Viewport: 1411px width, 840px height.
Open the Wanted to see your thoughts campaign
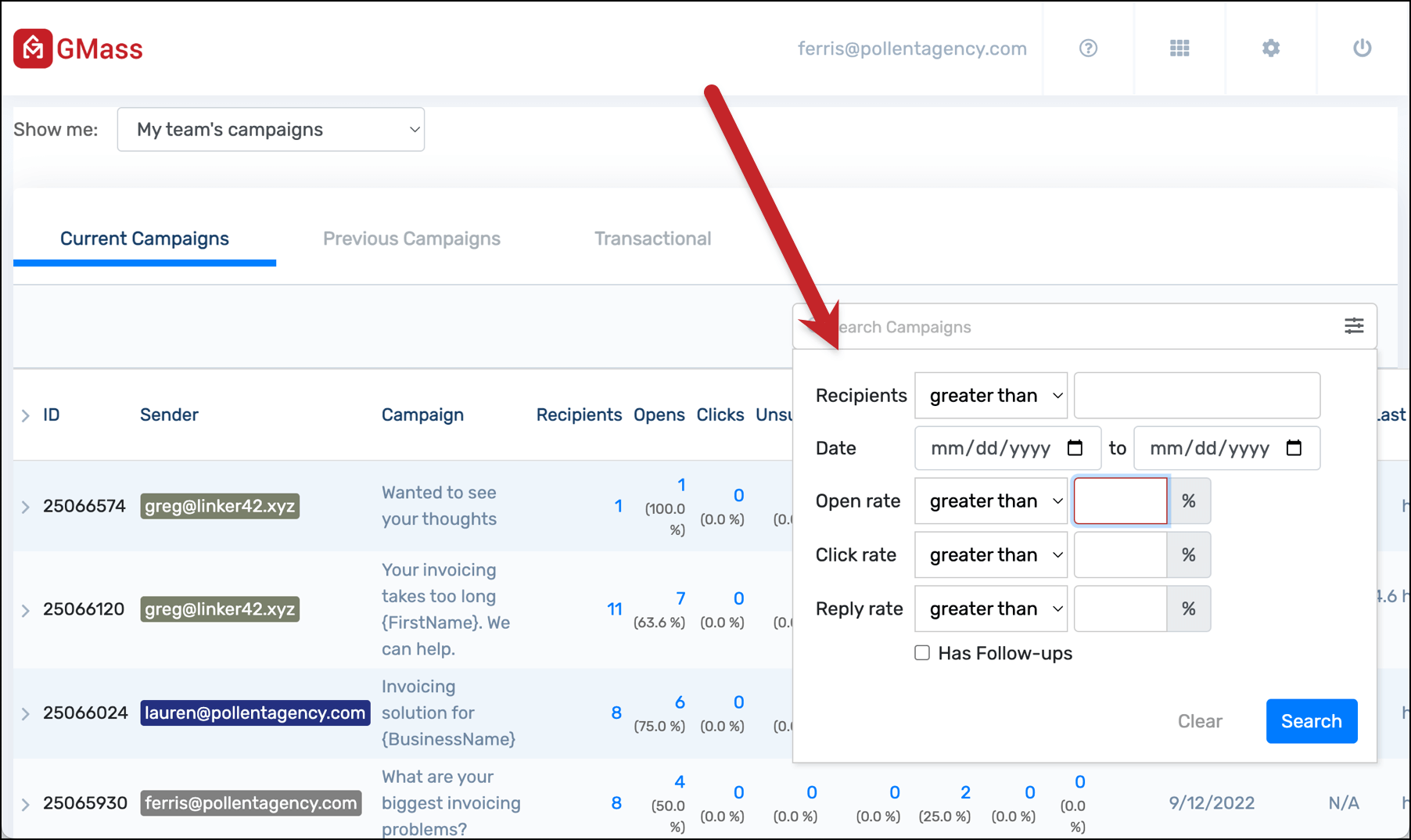click(439, 506)
